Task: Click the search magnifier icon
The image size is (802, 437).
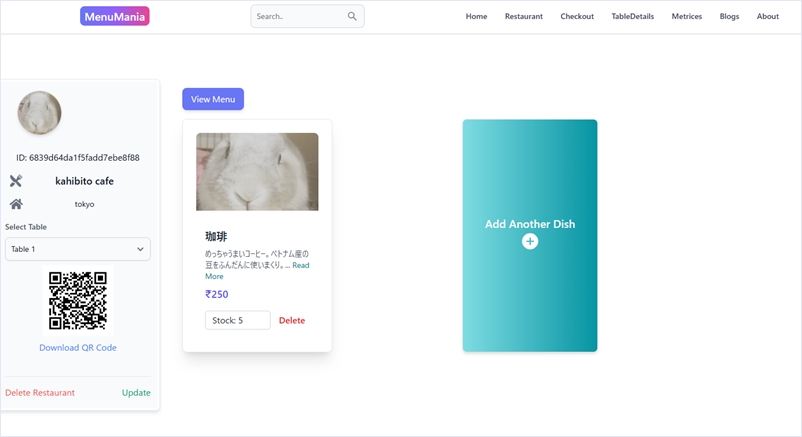Action: click(x=352, y=16)
